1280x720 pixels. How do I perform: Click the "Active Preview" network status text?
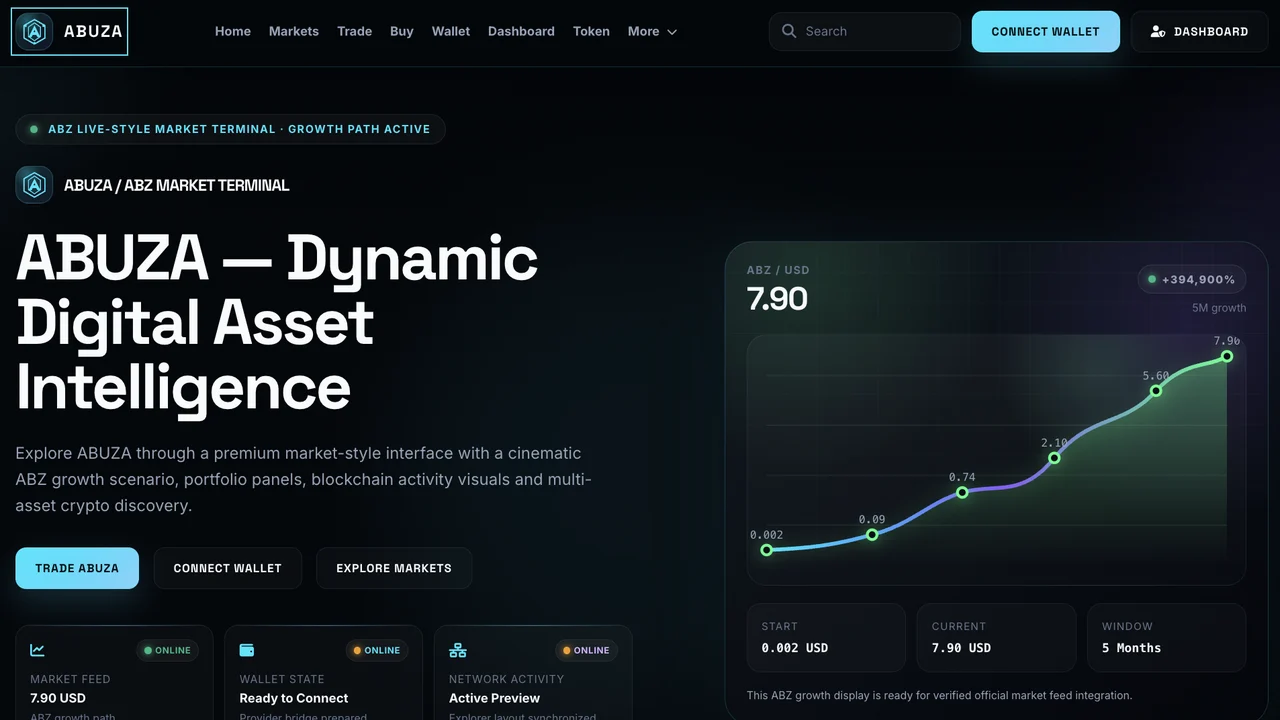(494, 698)
